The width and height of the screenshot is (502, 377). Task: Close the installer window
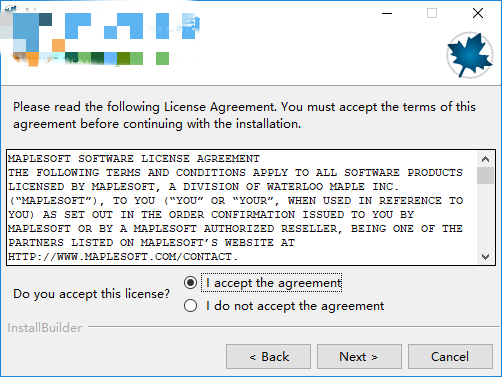coord(478,13)
